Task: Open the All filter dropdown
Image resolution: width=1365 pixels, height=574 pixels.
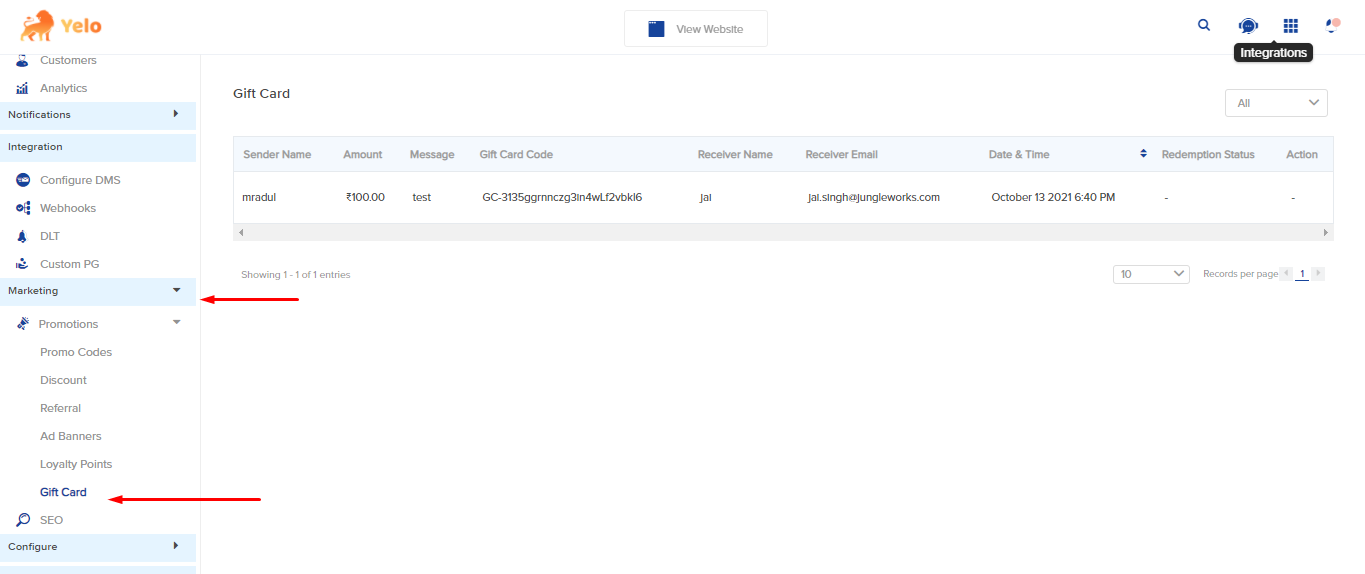Action: point(1276,103)
